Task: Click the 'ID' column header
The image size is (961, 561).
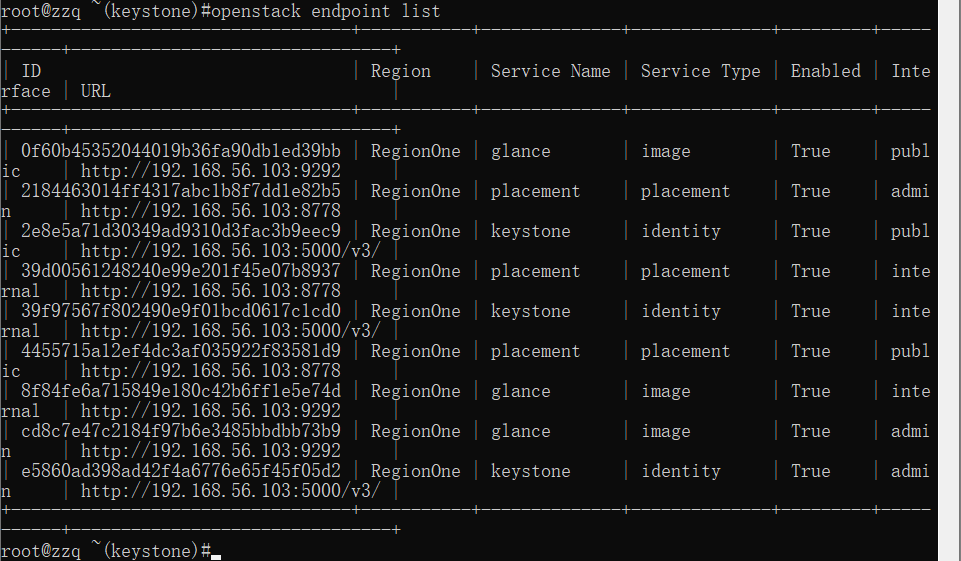Action: 31,71
